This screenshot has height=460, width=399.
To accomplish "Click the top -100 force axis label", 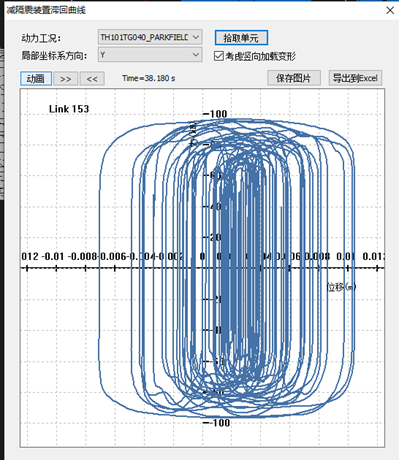I will (215, 114).
